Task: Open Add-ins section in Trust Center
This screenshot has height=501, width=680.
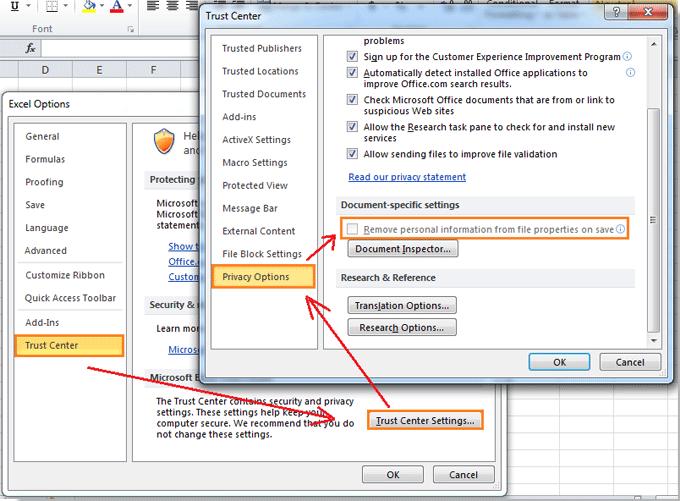Action: click(239, 117)
